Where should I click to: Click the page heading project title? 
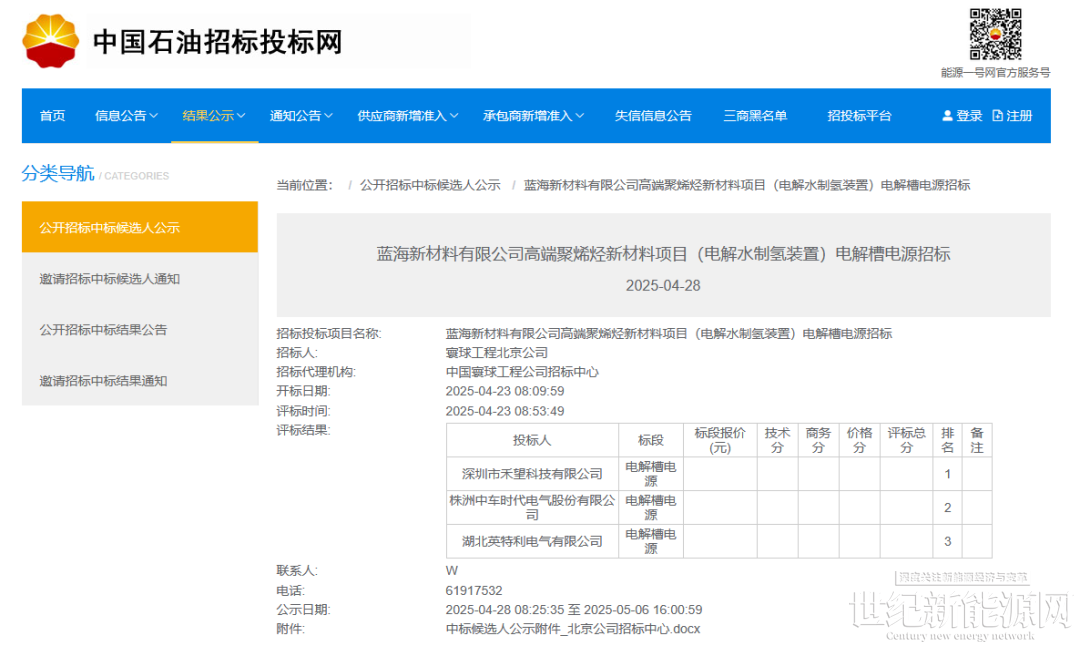click(x=663, y=253)
